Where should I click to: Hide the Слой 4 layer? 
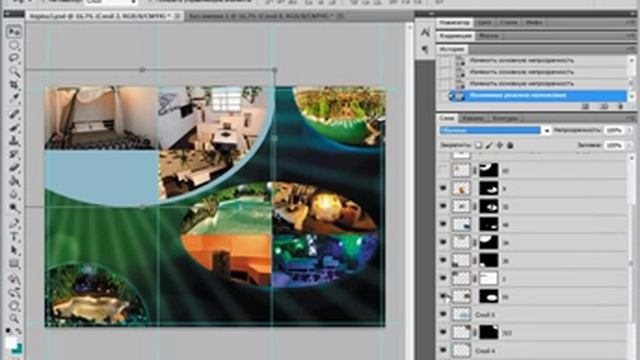[x=443, y=350]
